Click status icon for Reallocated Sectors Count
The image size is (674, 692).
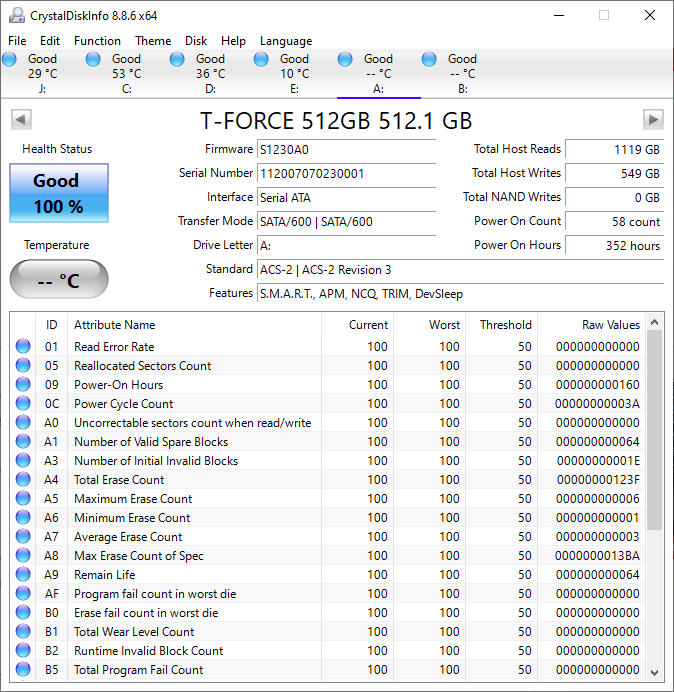(23, 365)
